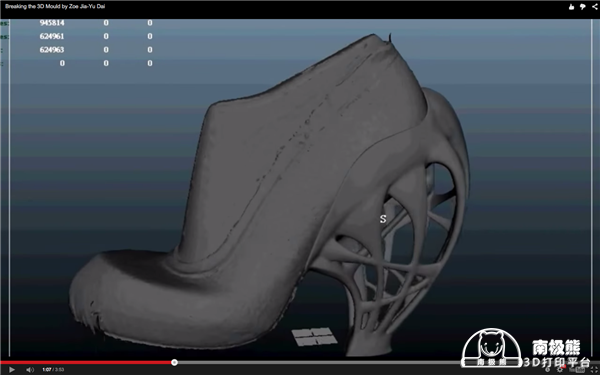Toggle fullscreen mode in the player

594,370
